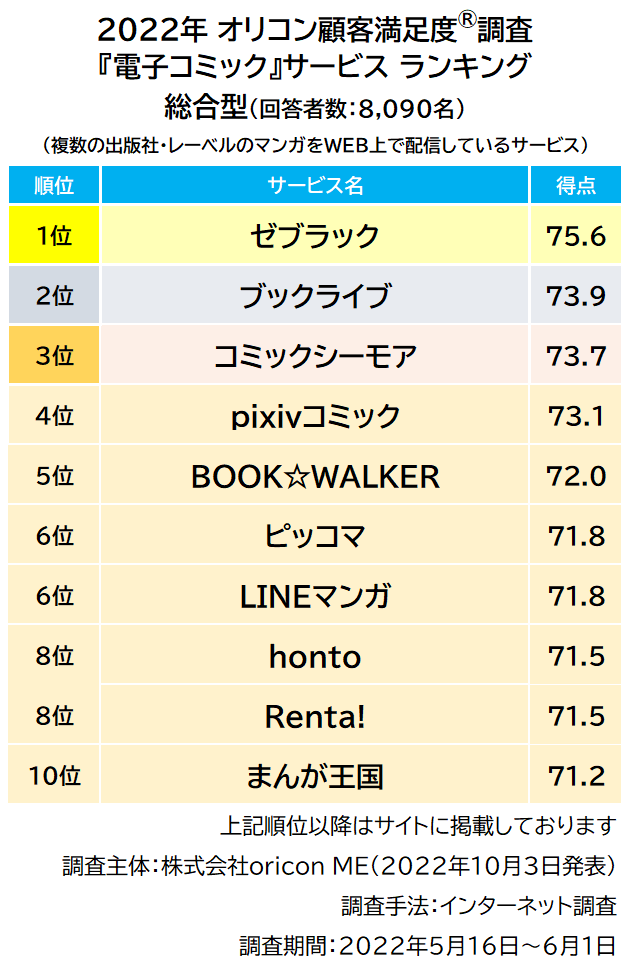Click the 71.2 score cell
Image resolution: width=630 pixels, height=970 pixels.
click(x=576, y=775)
